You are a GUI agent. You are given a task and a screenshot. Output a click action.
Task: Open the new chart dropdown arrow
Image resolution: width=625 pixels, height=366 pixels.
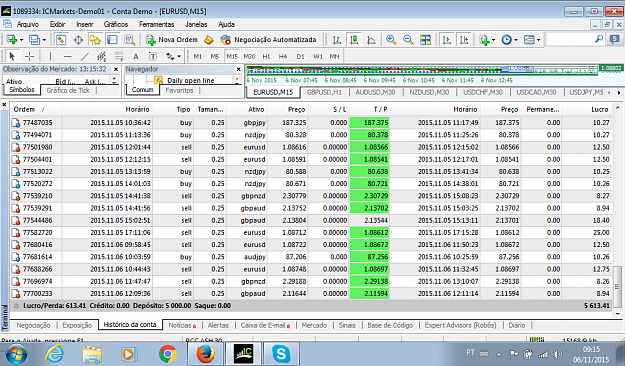tap(22, 40)
